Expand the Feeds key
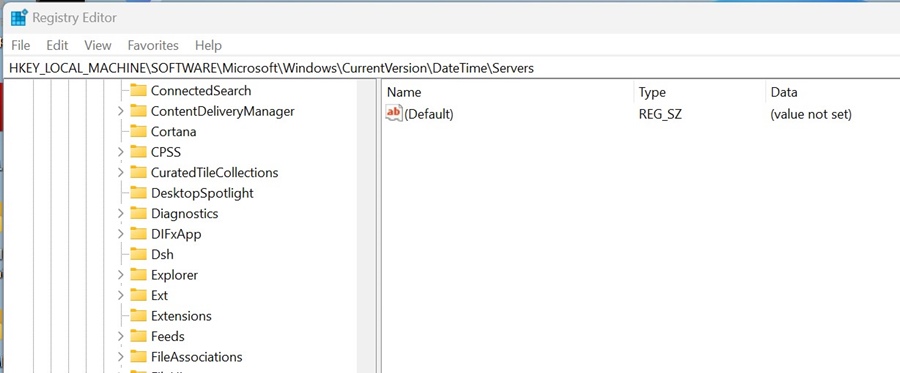 121,336
